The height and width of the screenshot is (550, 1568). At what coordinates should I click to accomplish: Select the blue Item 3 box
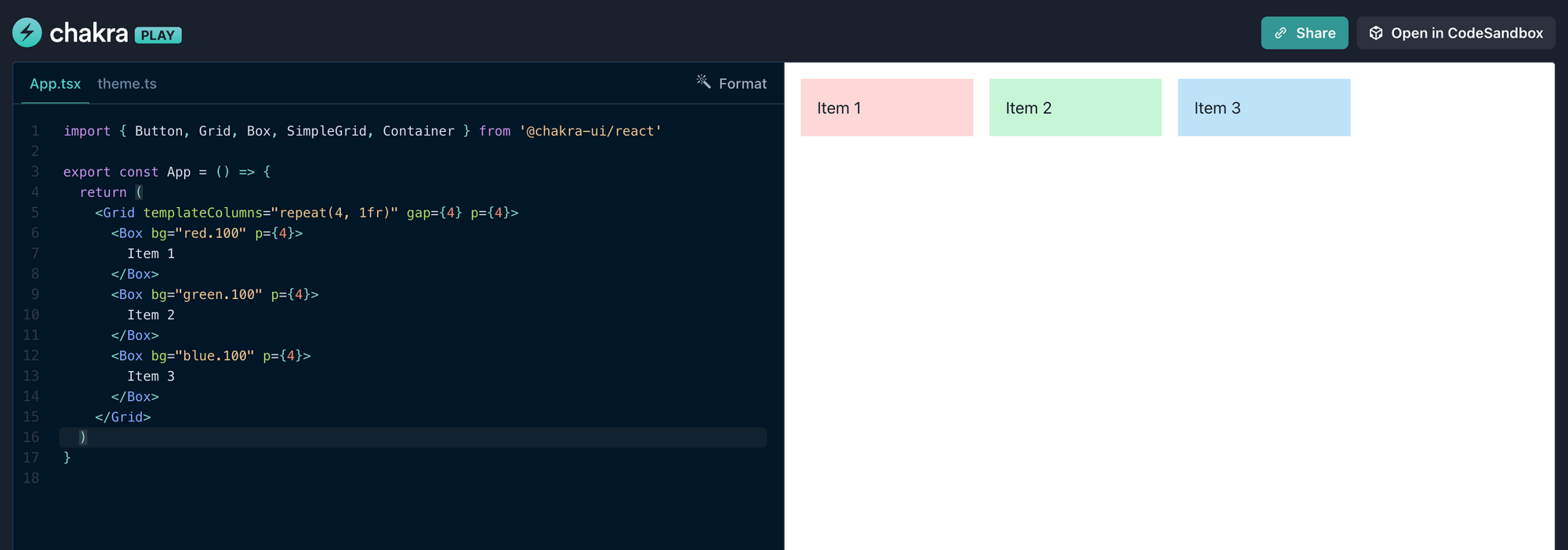(1264, 107)
